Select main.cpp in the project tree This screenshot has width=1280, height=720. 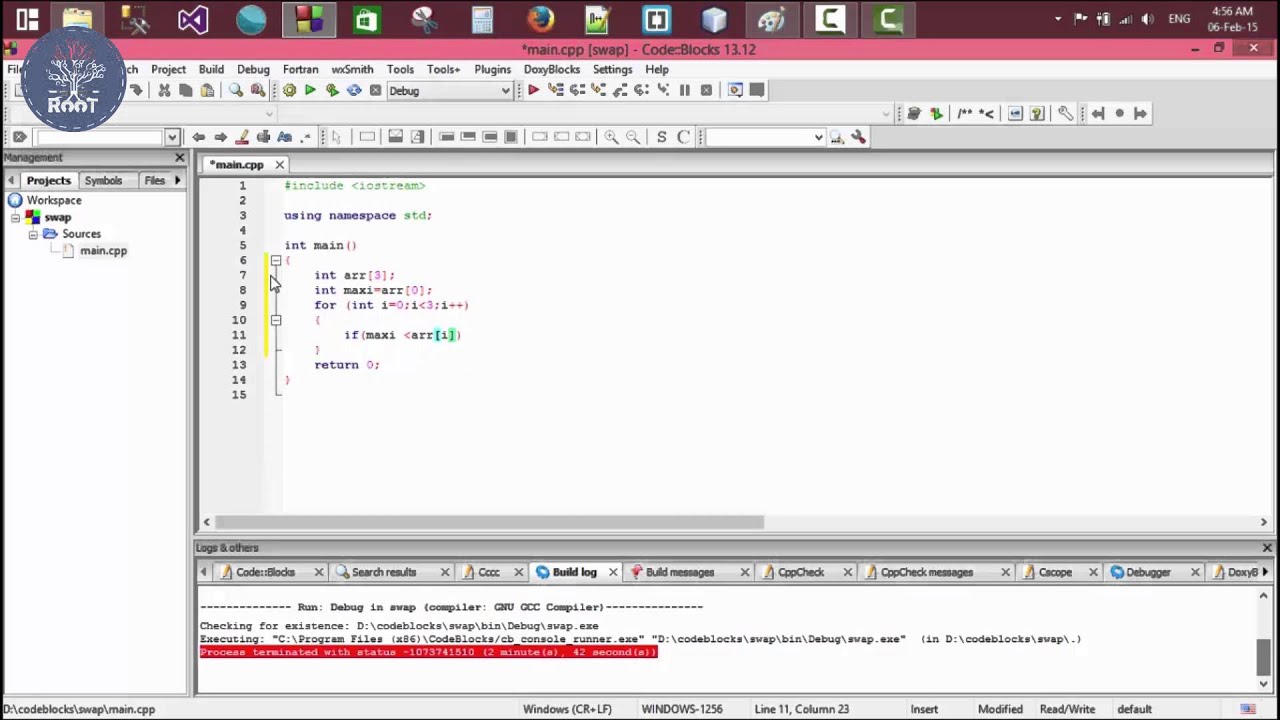tap(103, 251)
